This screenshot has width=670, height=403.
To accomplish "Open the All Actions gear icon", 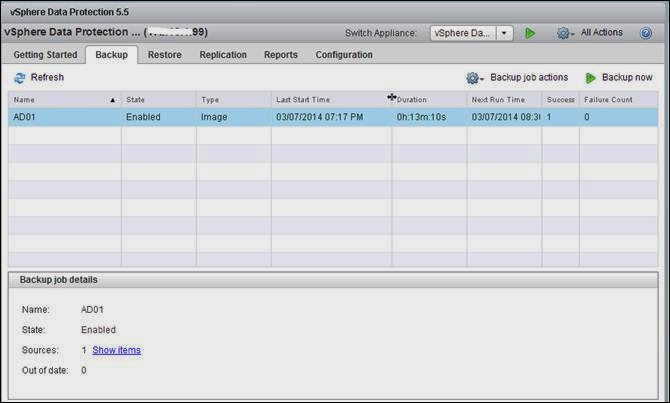I will (x=565, y=33).
